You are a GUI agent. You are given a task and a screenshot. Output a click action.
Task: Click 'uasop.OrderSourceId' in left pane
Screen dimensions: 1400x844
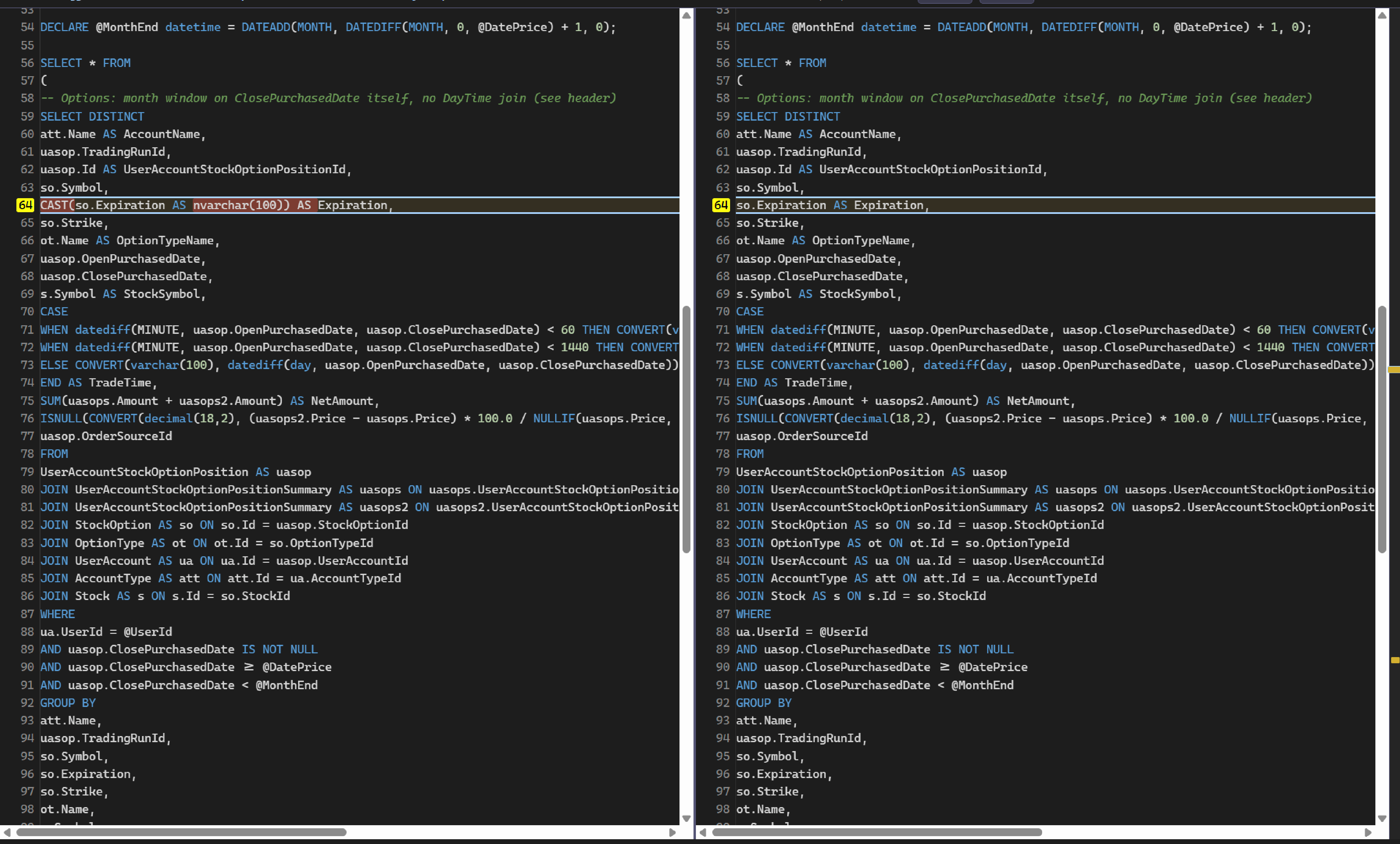[106, 436]
